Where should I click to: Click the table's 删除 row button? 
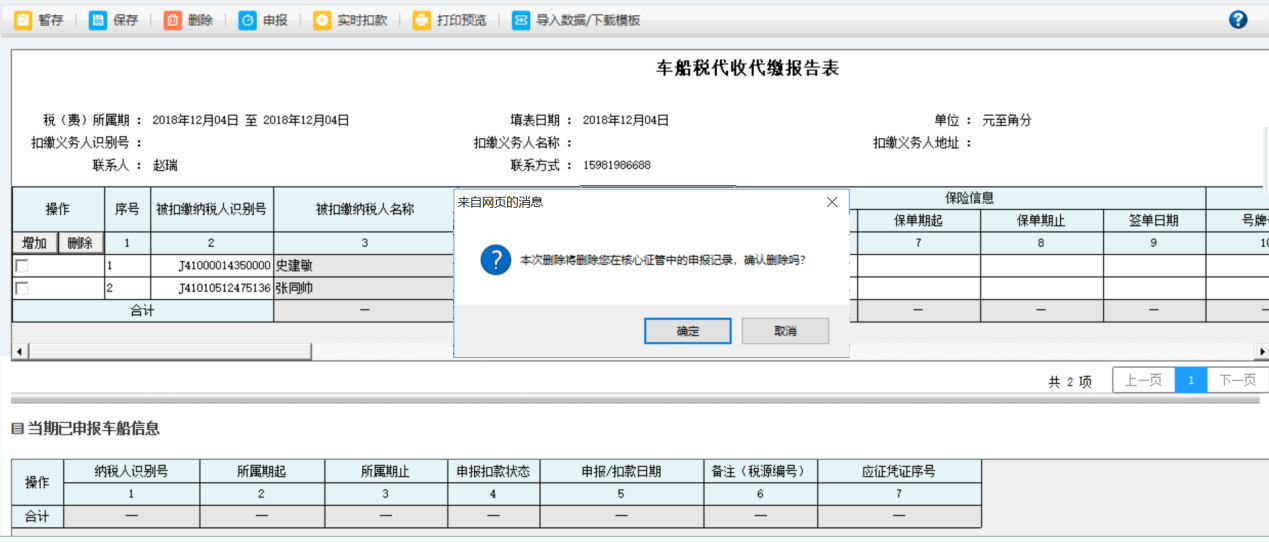click(x=80, y=243)
